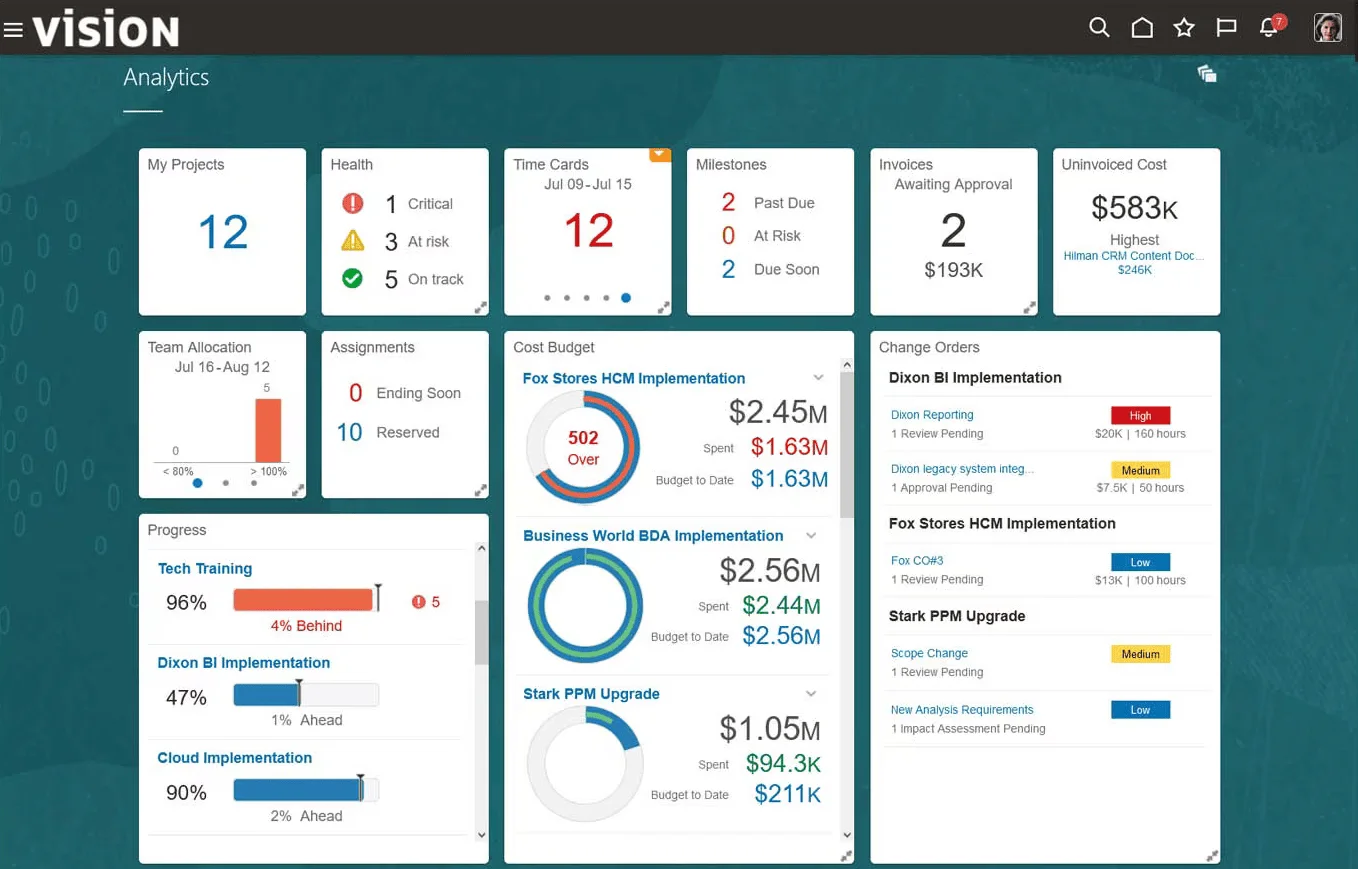
Task: Expand the Change Orders card
Action: tap(1212, 855)
